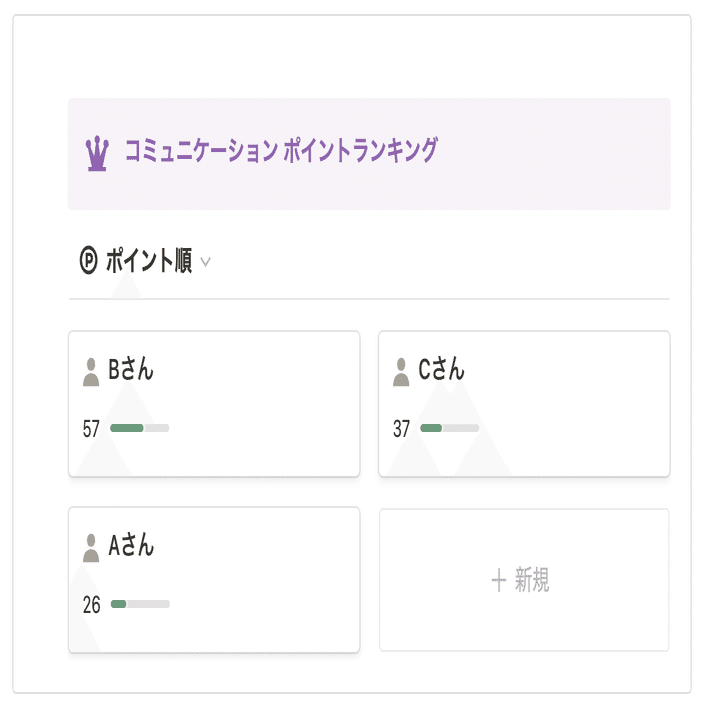Select the ポイント順 view tab
Viewport: 704px width, 704px height.
click(x=148, y=263)
